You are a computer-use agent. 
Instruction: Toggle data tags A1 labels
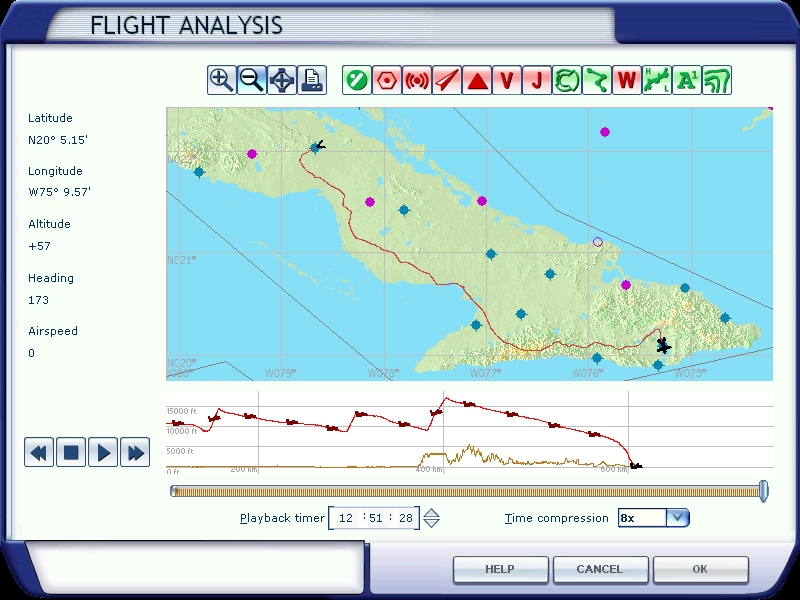[x=687, y=80]
